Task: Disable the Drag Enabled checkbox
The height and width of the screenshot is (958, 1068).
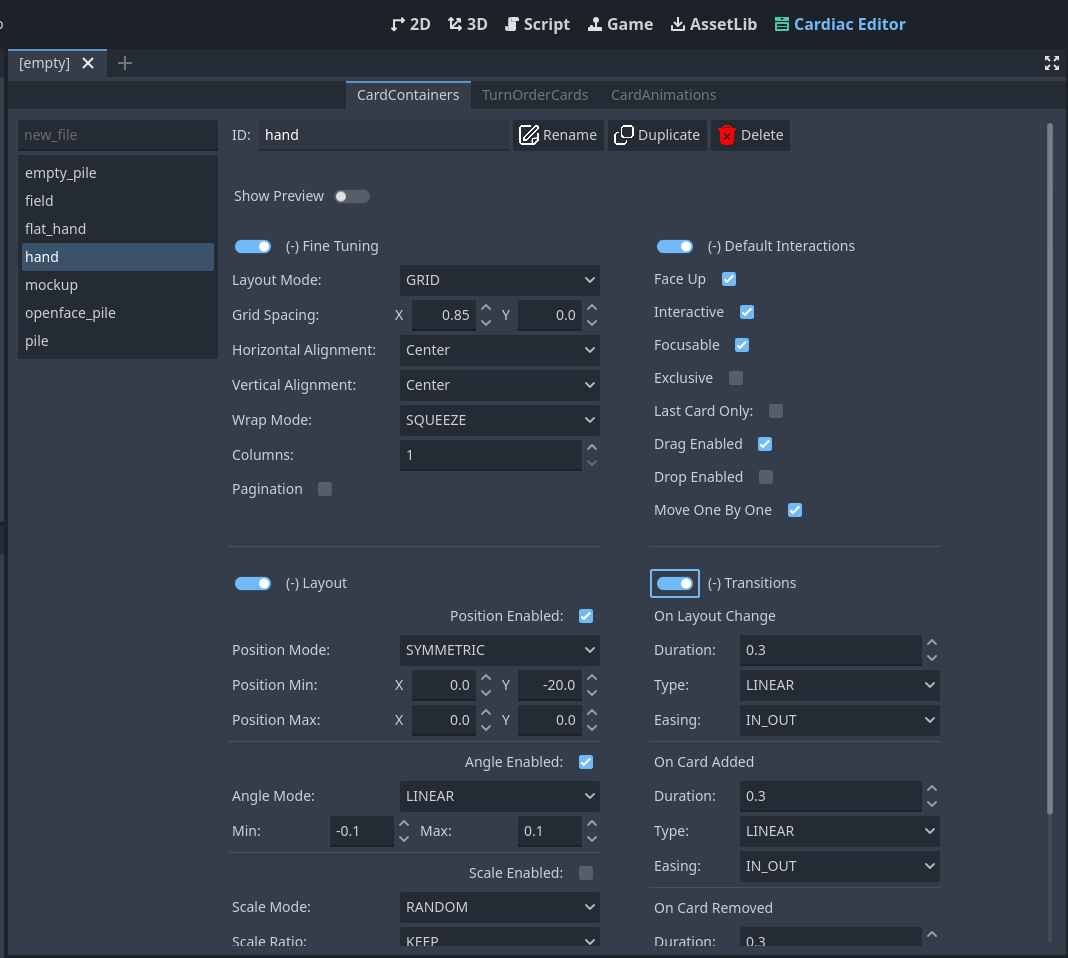Action: click(x=765, y=444)
